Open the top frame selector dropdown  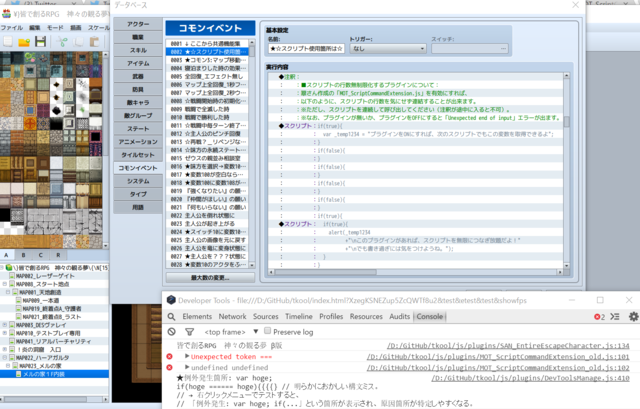[231, 332]
